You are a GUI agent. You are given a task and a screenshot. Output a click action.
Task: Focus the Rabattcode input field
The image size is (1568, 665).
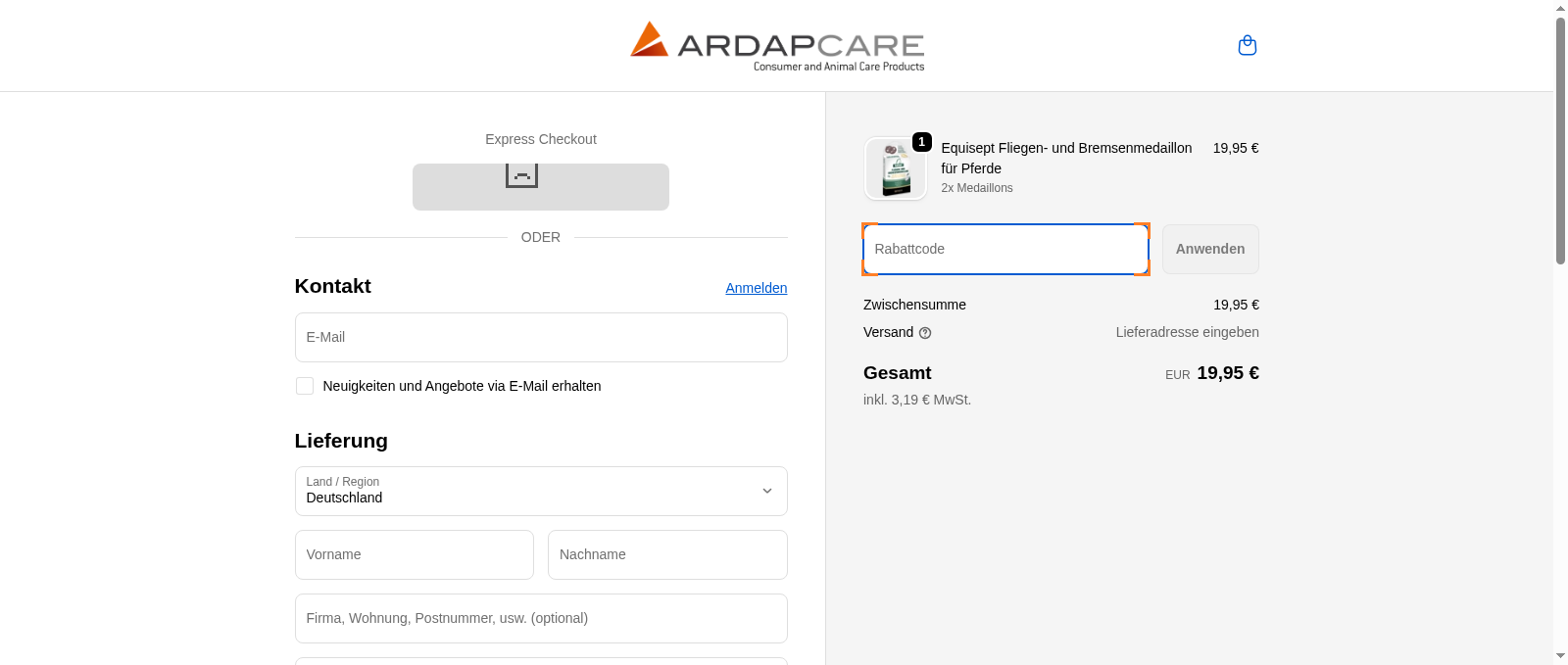click(x=1005, y=249)
